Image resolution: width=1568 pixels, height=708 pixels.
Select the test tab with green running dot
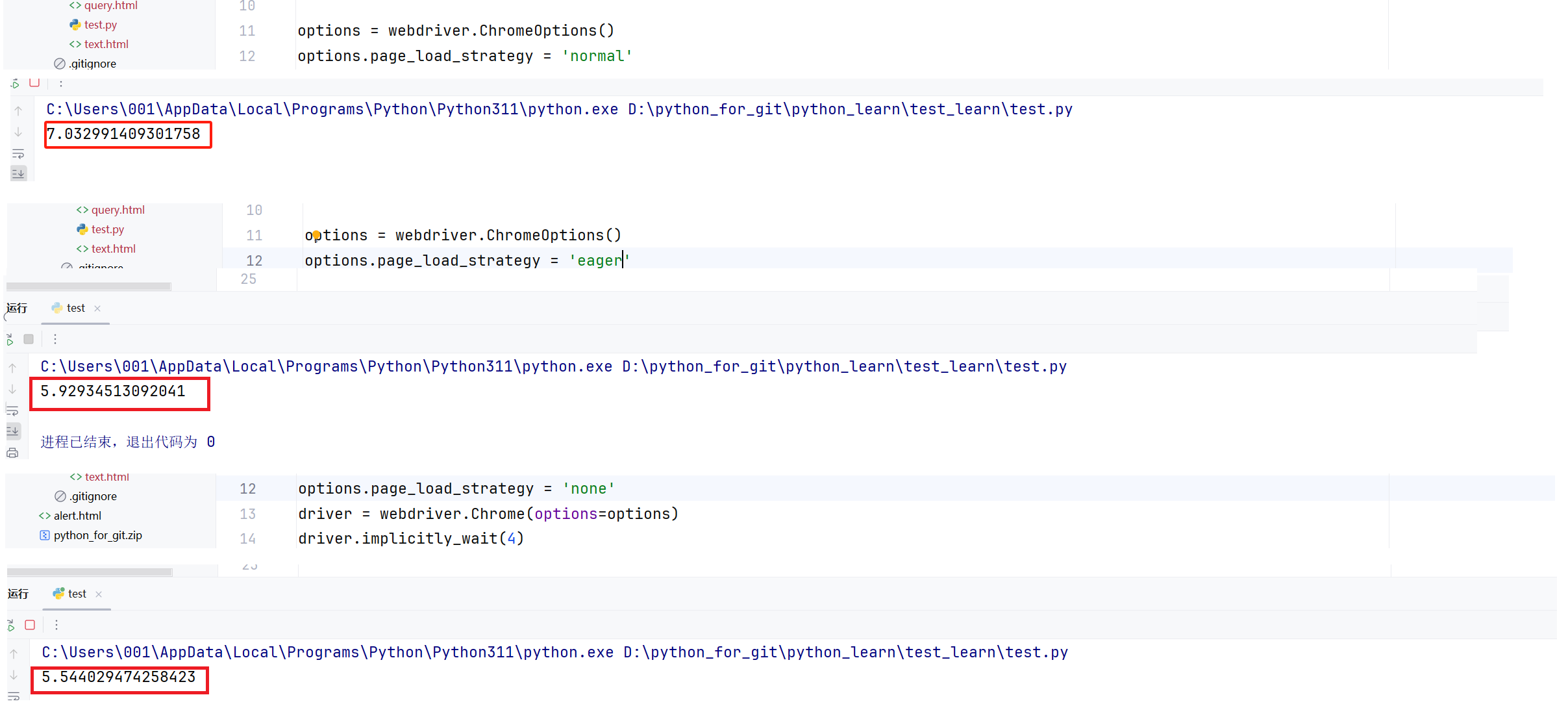pos(76,594)
